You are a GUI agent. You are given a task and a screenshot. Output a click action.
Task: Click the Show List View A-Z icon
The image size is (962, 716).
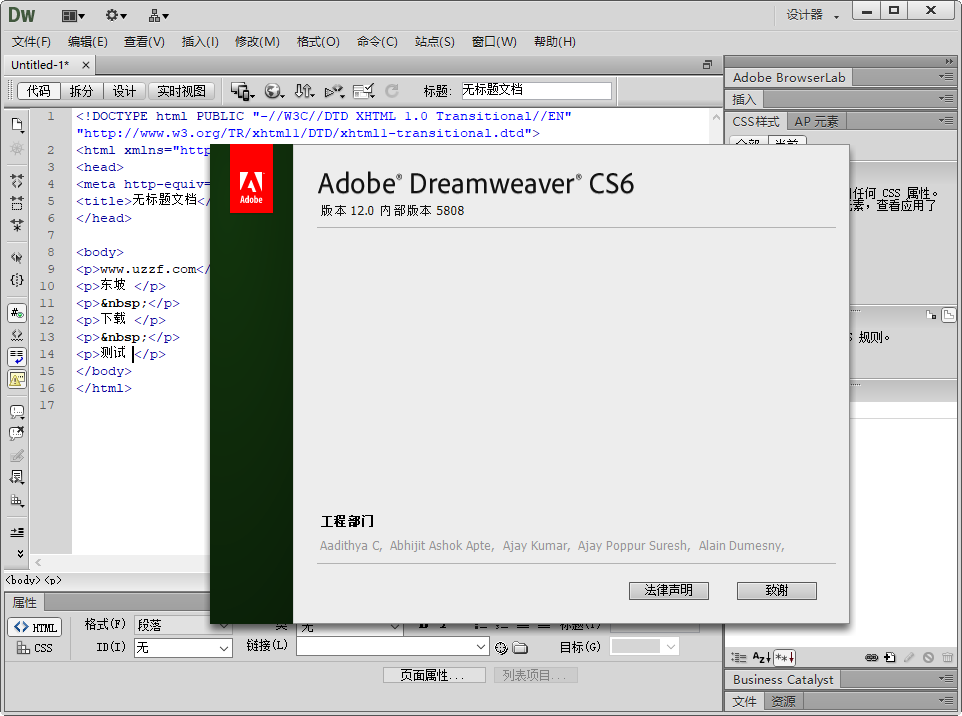point(761,658)
